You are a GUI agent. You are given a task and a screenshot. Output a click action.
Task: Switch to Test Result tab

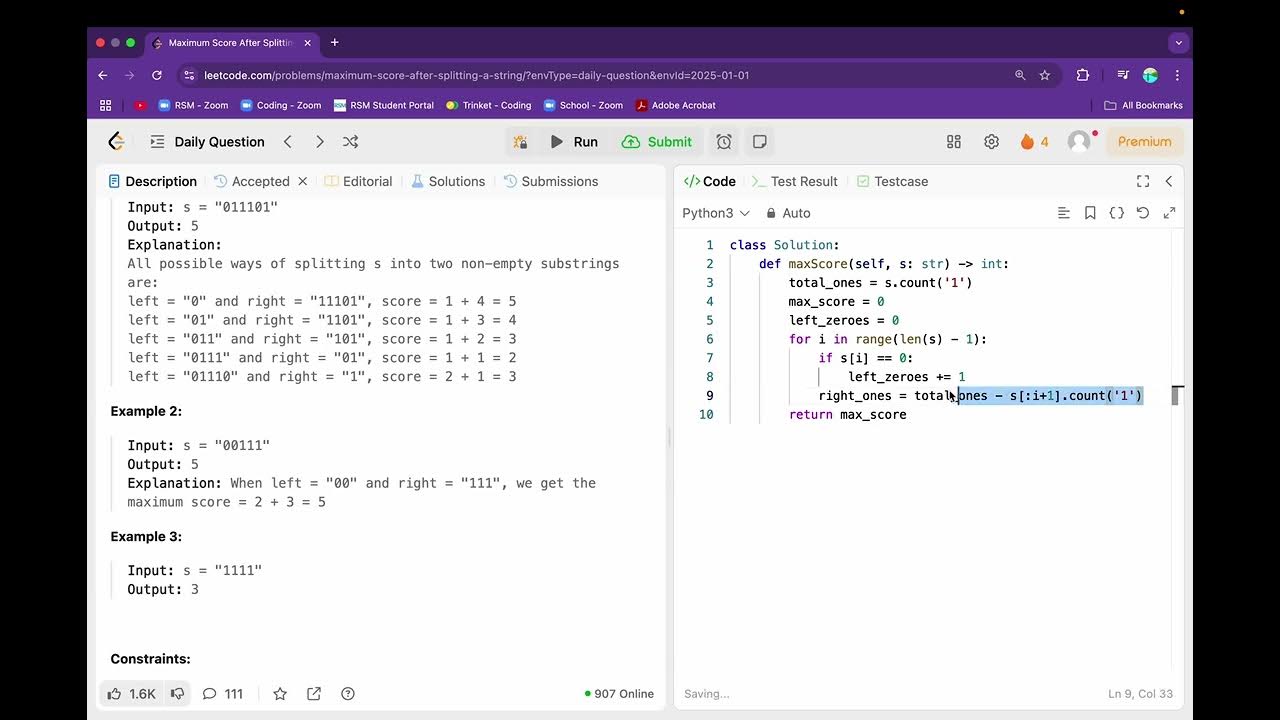[794, 181]
